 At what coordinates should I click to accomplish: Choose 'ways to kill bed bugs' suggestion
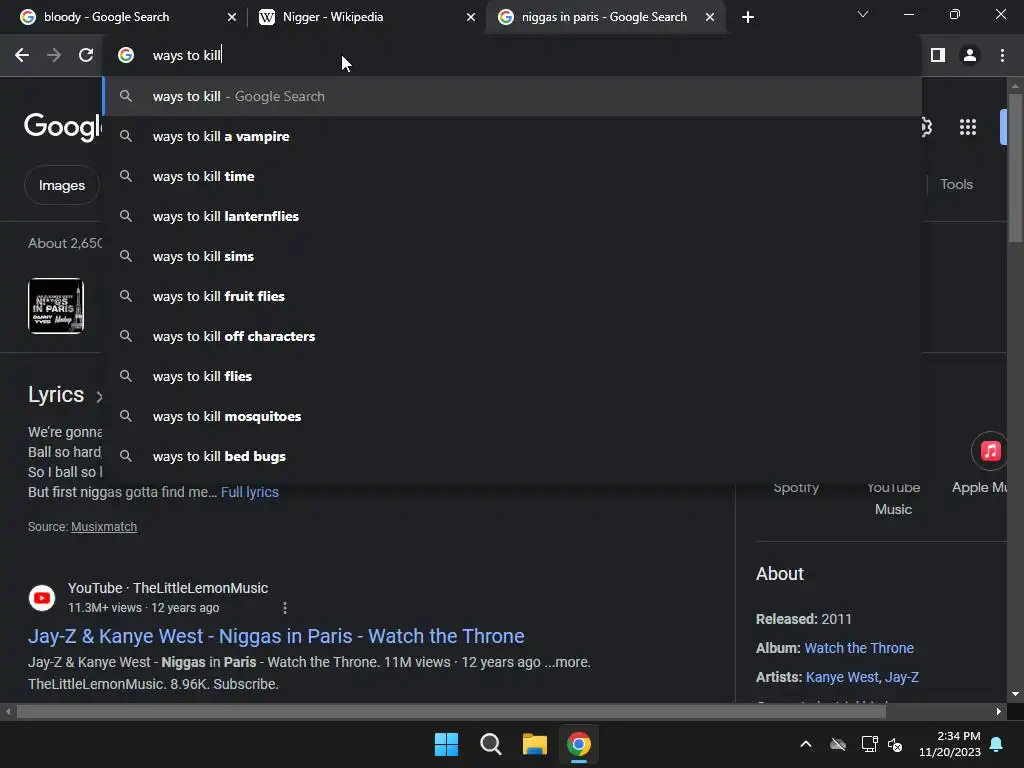pos(512,456)
